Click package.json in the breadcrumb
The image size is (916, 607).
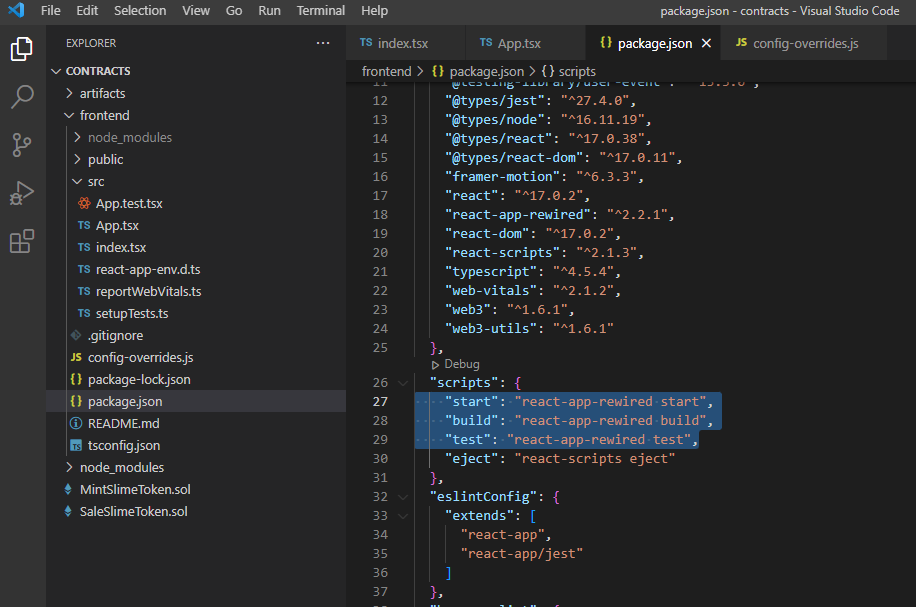click(487, 71)
